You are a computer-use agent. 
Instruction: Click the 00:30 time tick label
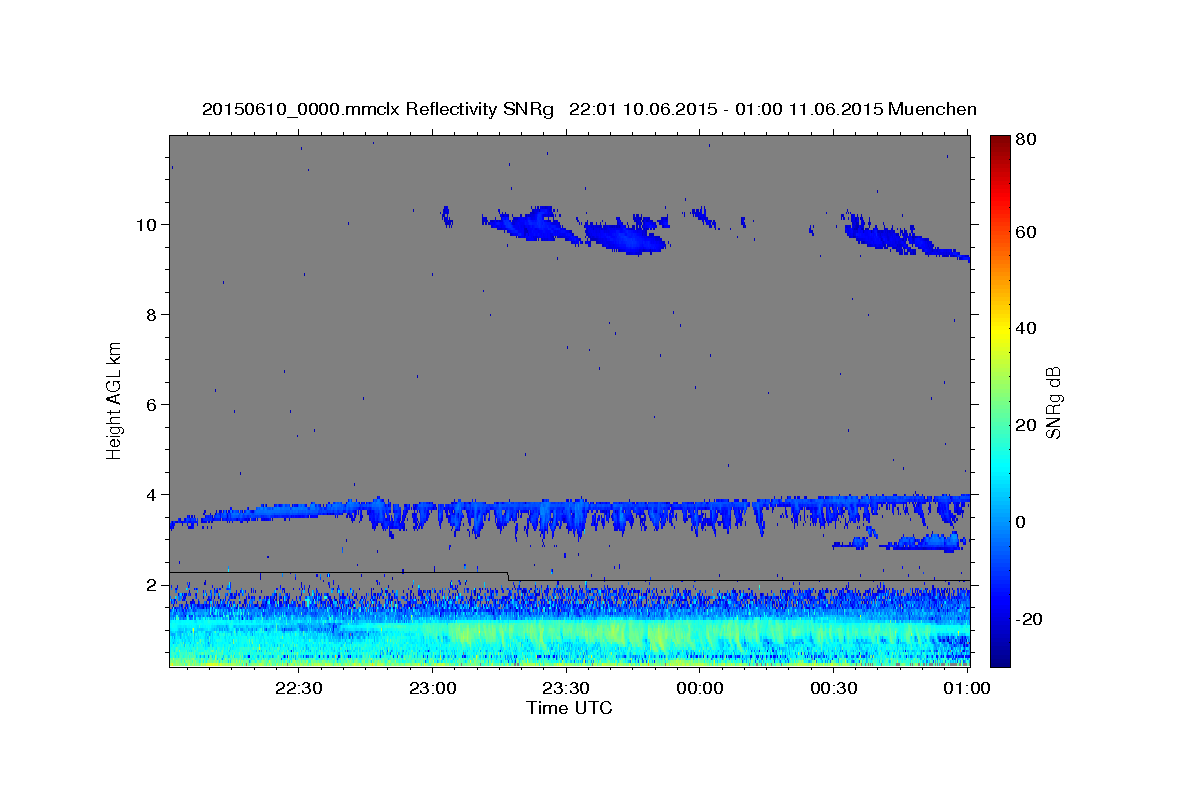833,689
